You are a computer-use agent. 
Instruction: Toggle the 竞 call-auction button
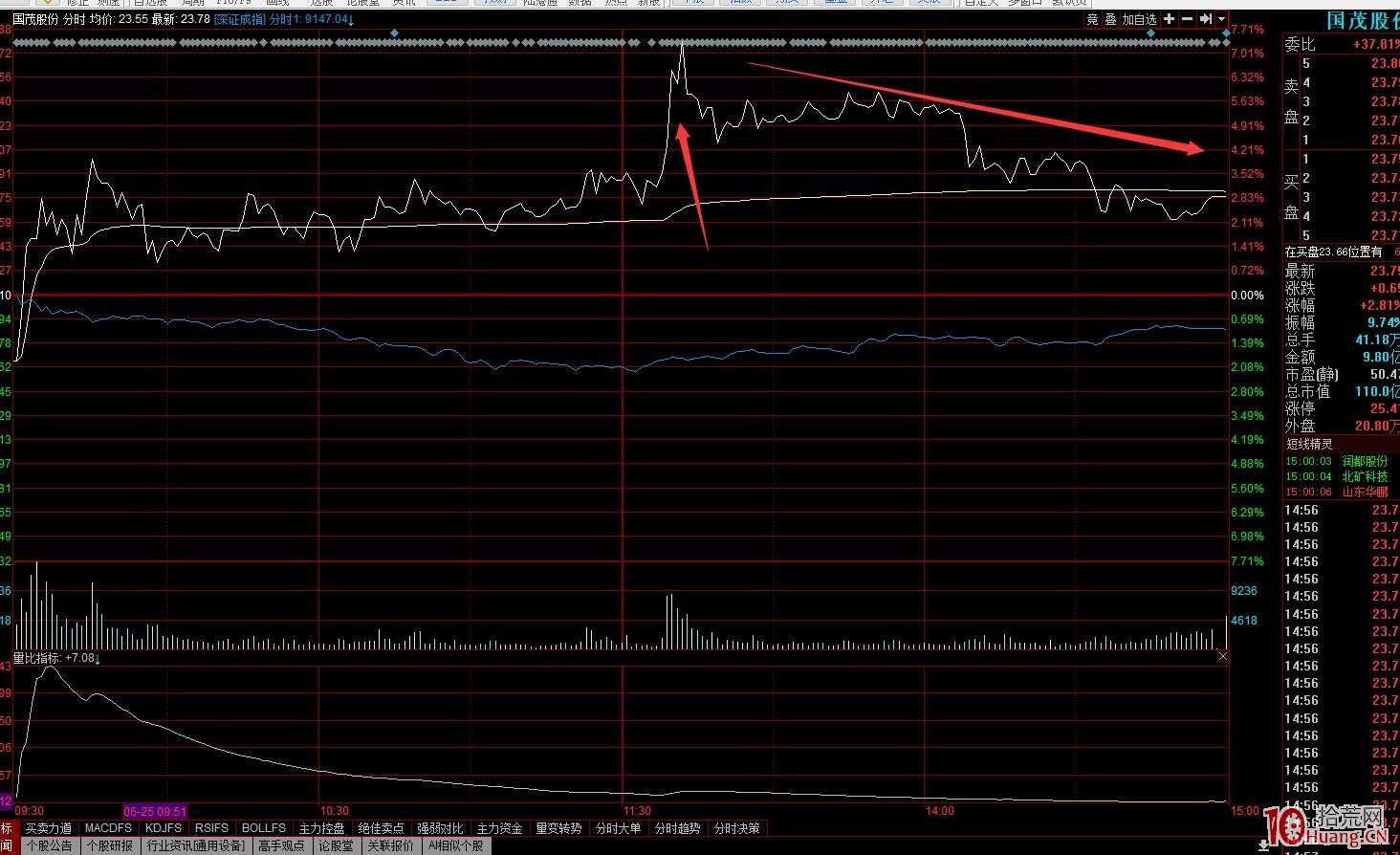[x=1092, y=19]
